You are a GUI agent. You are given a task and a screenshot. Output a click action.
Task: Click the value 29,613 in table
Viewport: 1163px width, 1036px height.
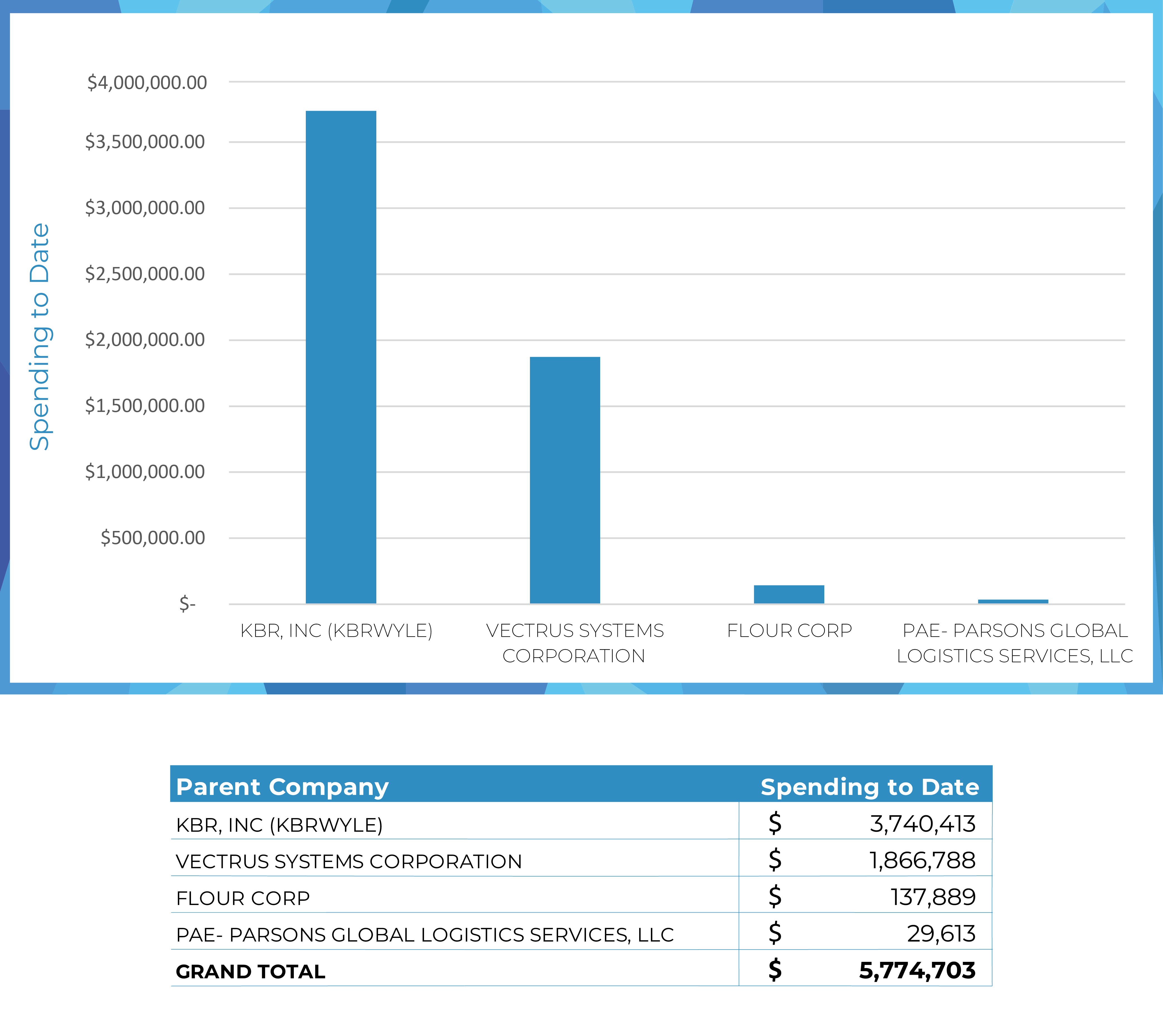942,934
